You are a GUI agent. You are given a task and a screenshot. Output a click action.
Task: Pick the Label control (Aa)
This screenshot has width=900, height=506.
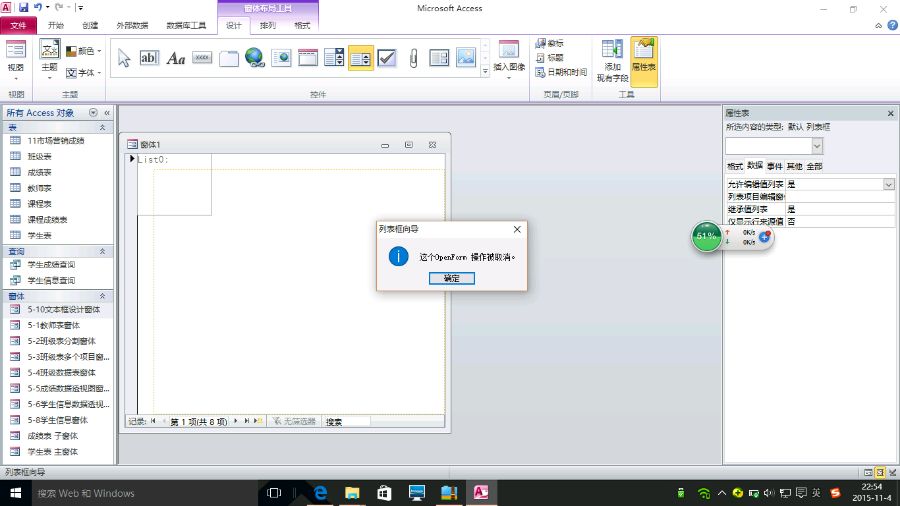click(x=176, y=58)
